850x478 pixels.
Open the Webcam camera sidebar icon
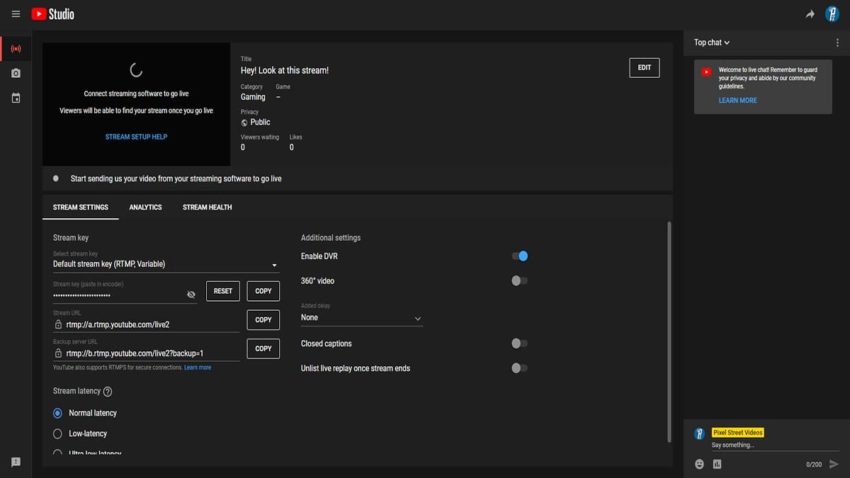[x=16, y=73]
